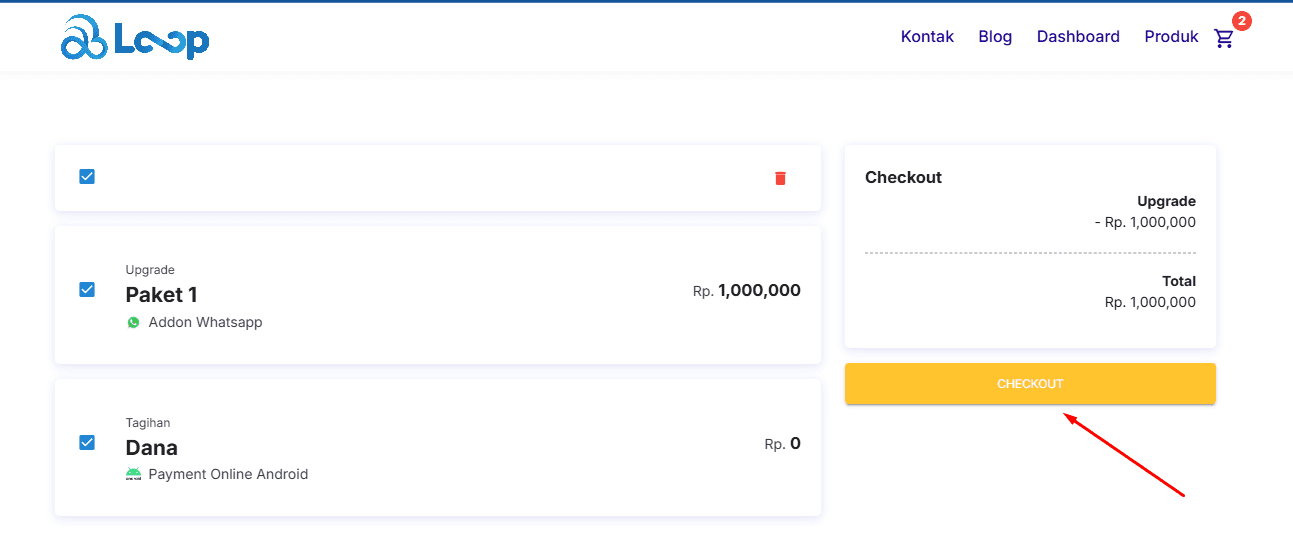Click the Loop logo in header
Viewport: 1293px width, 534px height.
tap(135, 38)
